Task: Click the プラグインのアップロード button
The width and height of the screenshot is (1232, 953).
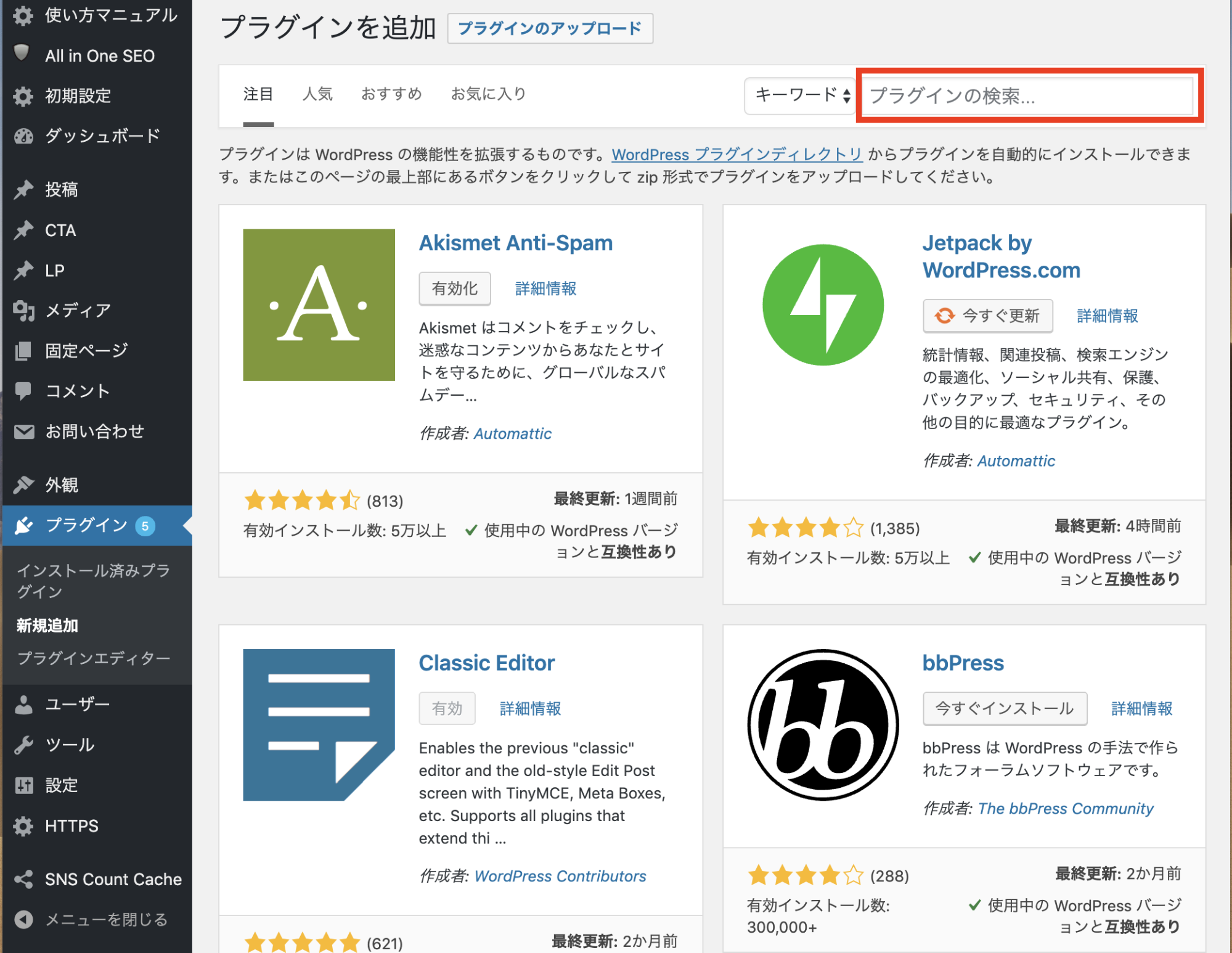Action: (x=550, y=28)
